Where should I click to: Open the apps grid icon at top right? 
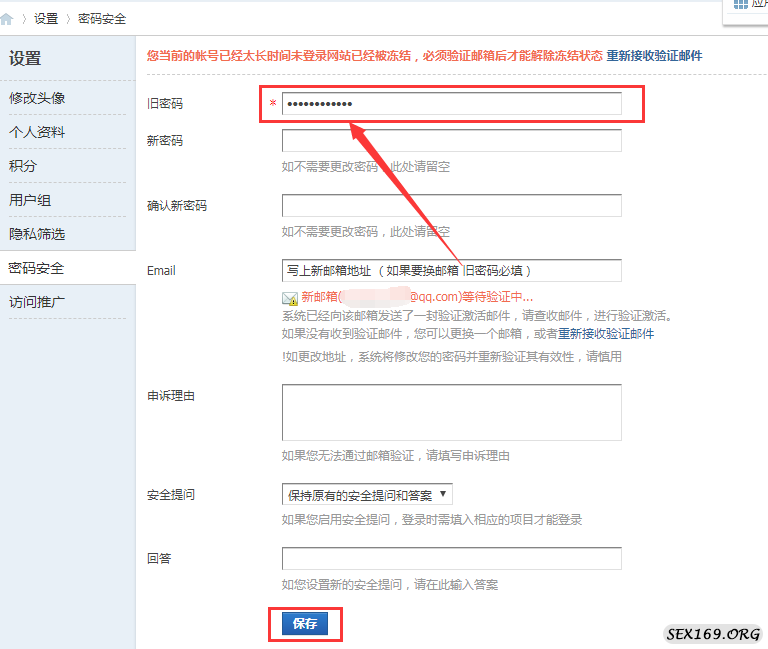(741, 4)
